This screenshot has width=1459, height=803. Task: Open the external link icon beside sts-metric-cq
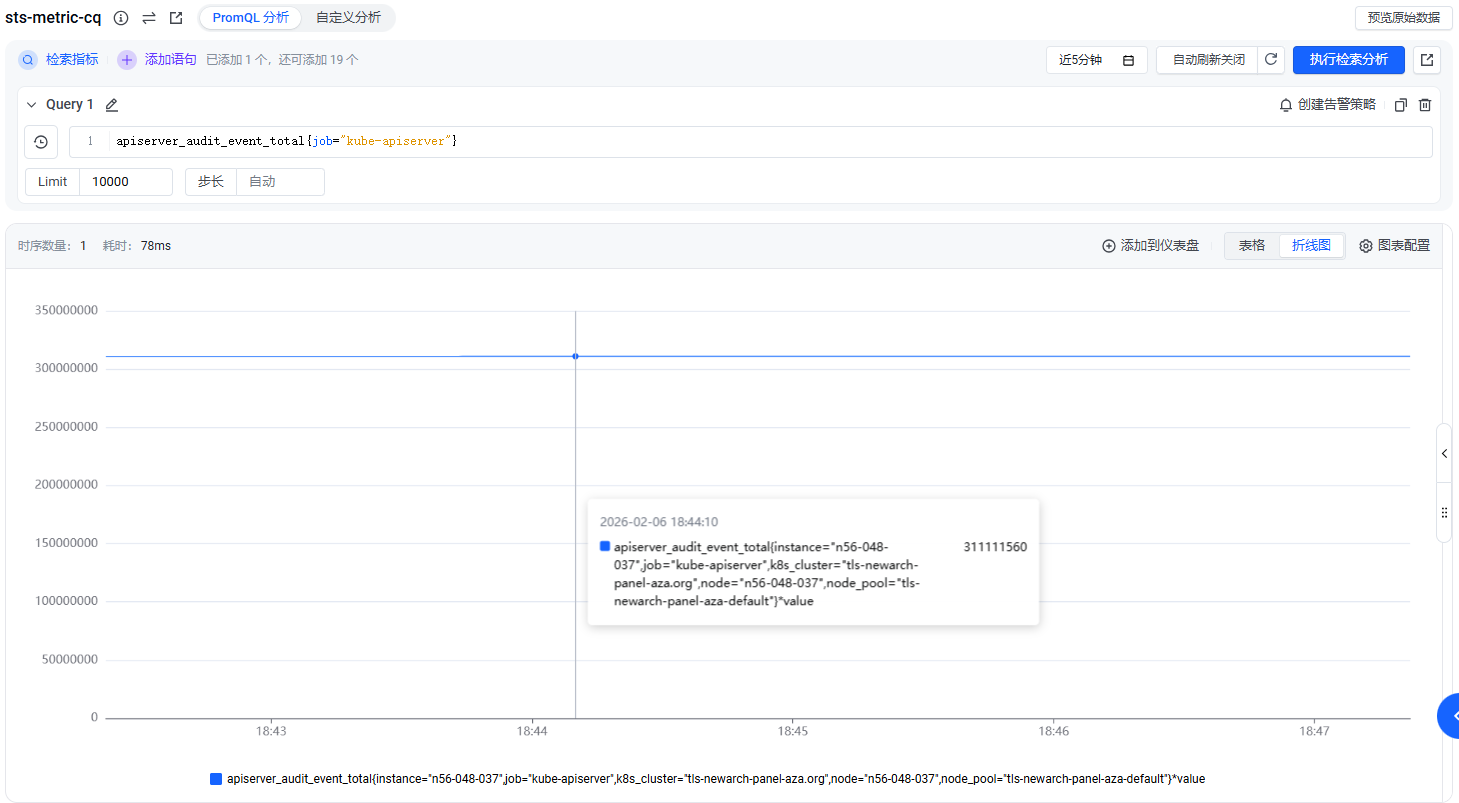(x=176, y=18)
